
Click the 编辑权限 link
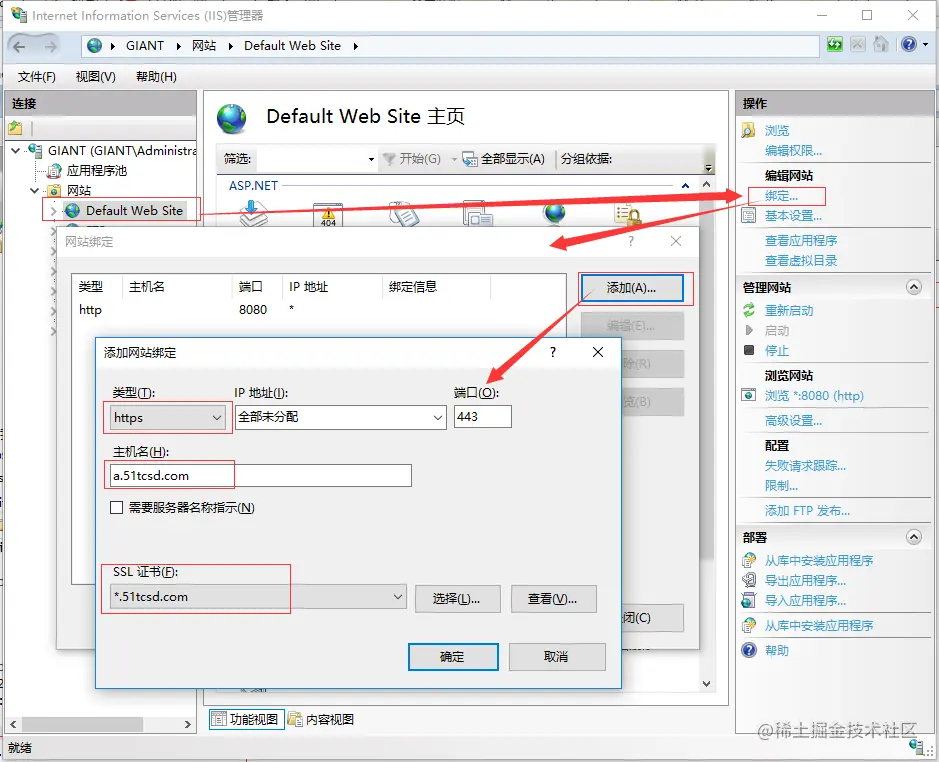pyautogui.click(x=793, y=151)
